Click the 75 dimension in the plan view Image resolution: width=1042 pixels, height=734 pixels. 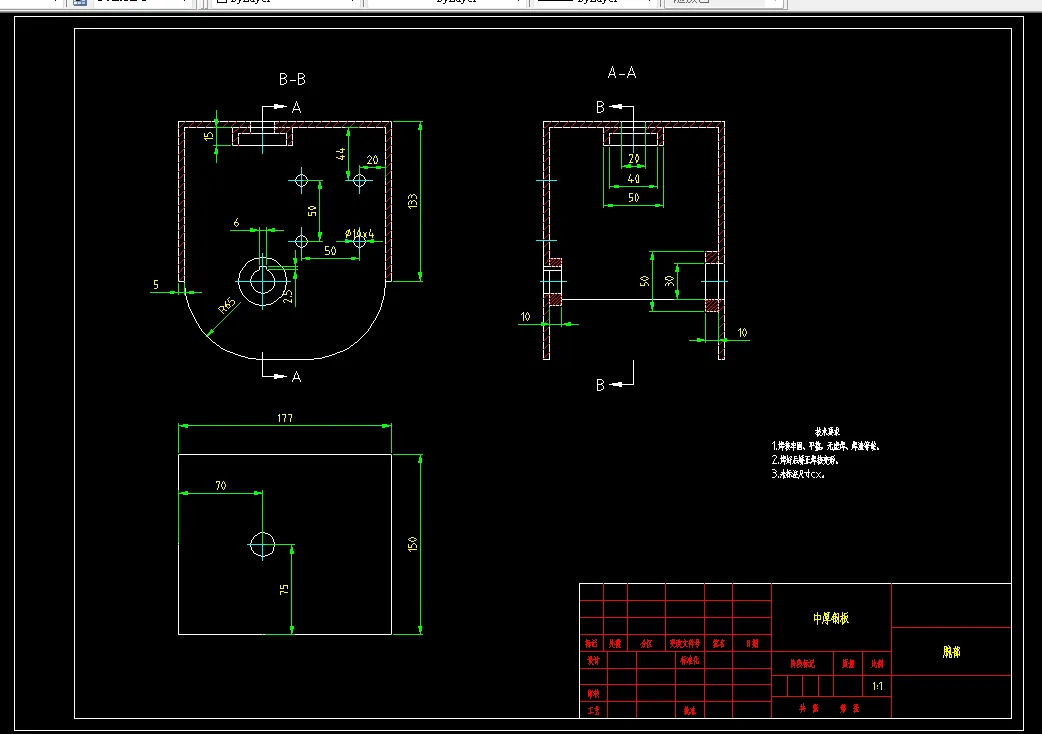[x=284, y=589]
